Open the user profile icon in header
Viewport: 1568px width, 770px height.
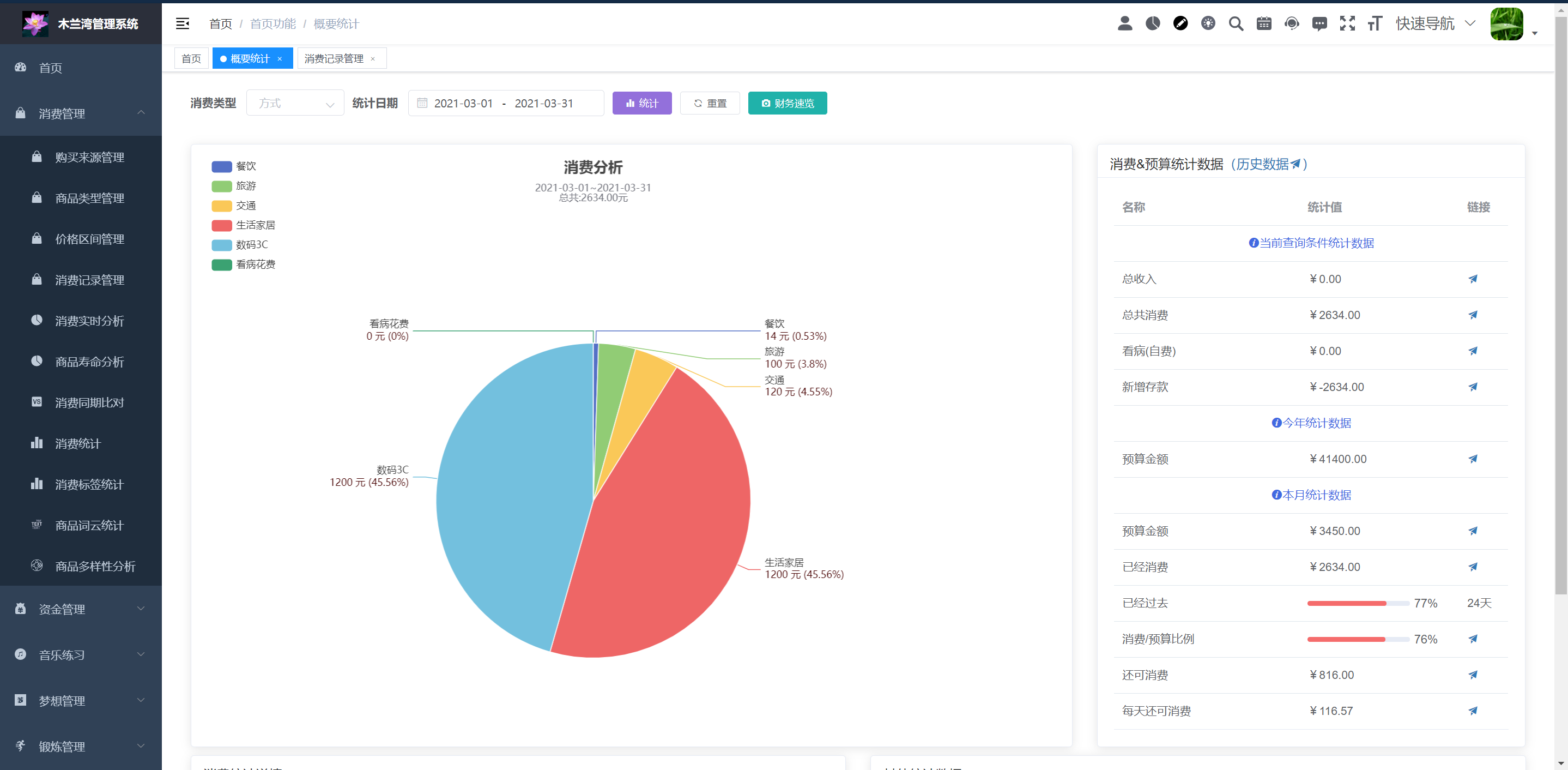click(1124, 23)
